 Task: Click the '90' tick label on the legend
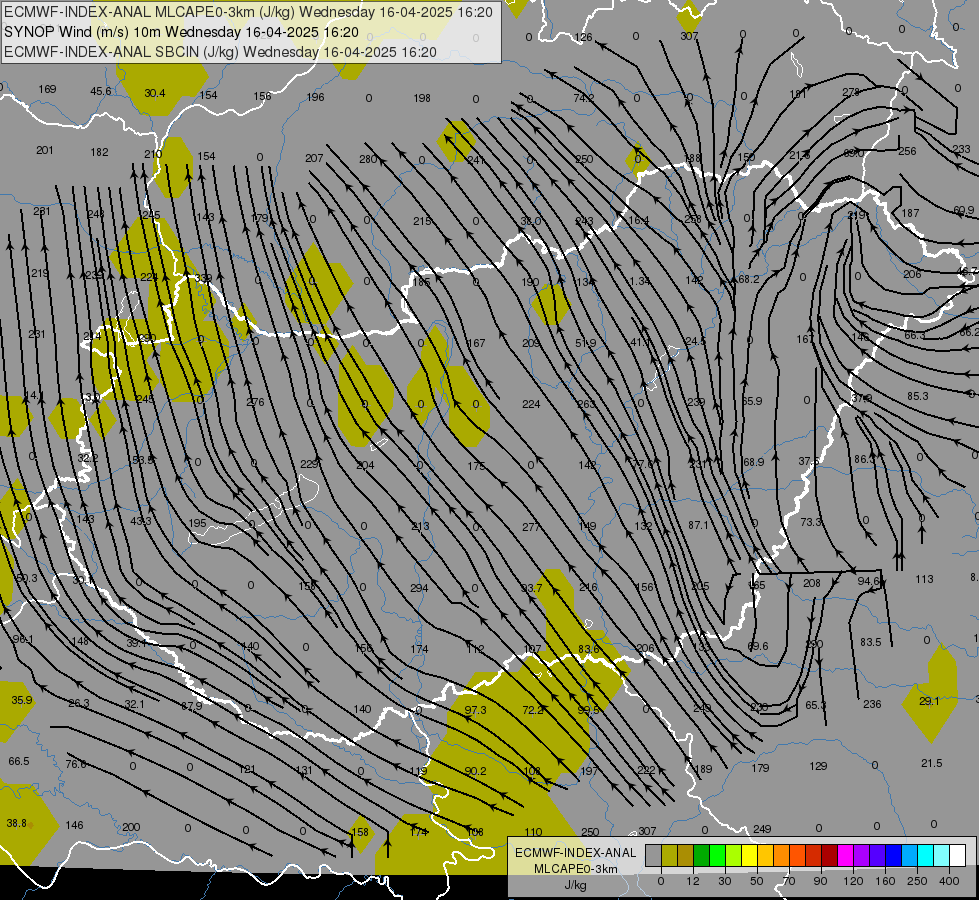(x=820, y=881)
